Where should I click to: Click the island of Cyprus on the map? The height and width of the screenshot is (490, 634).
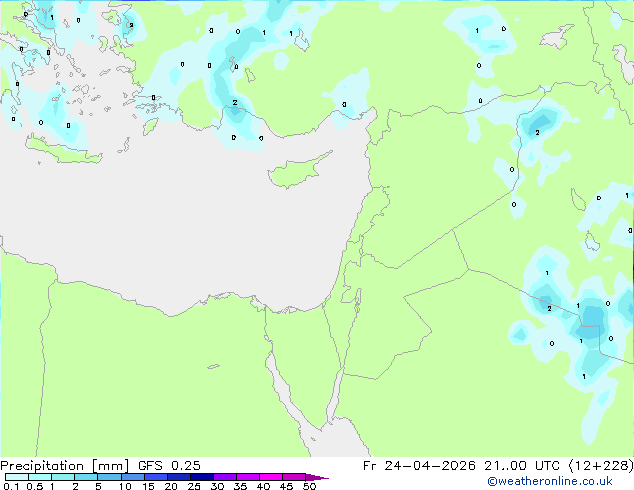point(297,171)
